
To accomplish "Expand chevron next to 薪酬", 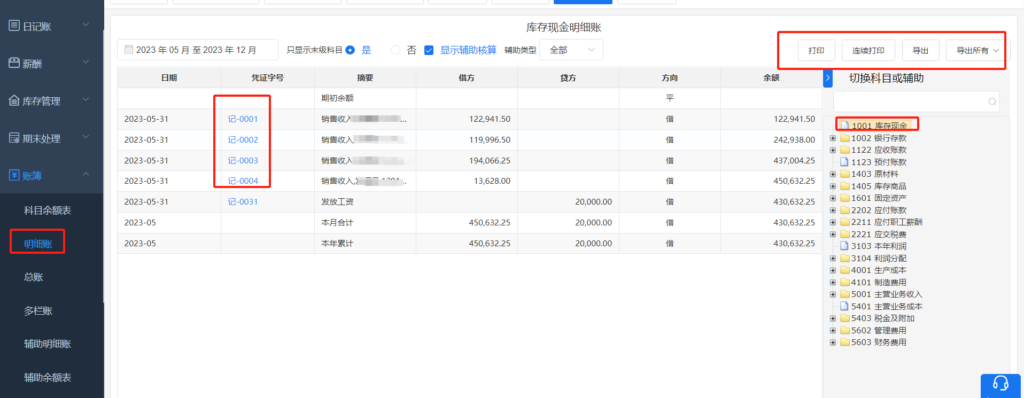I will click(x=86, y=63).
